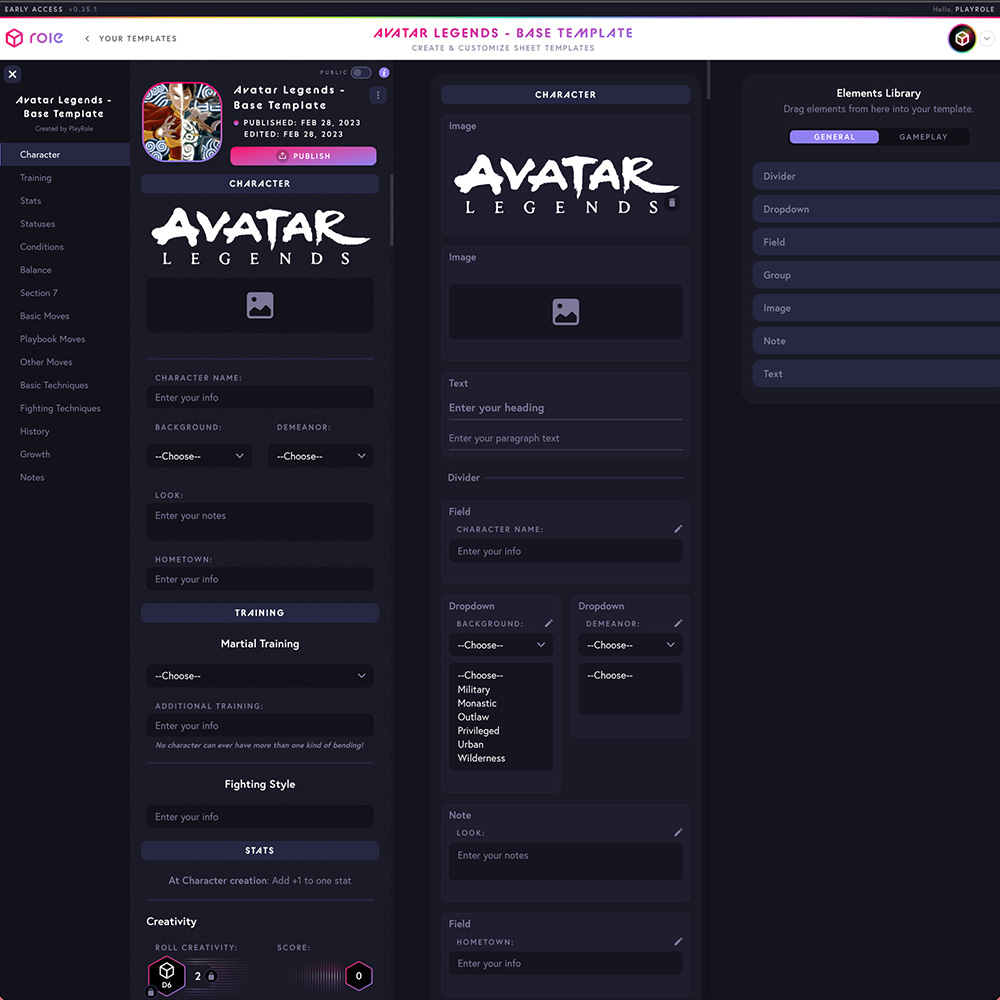Click the image placeholder icon in the empty Image element

click(x=565, y=312)
